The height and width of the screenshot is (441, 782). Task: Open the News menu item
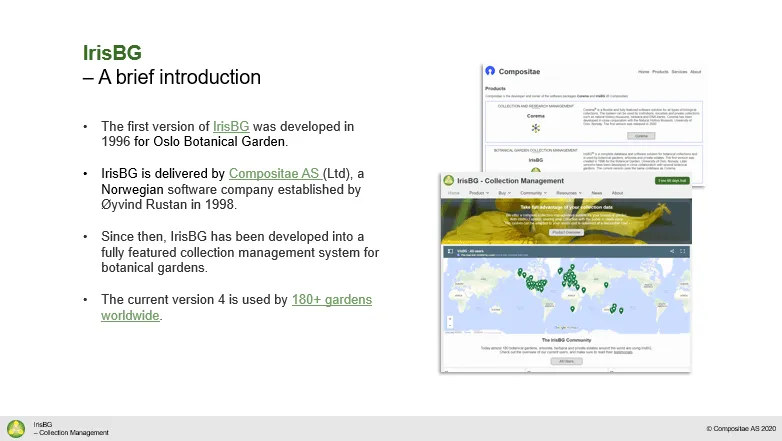[596, 193]
